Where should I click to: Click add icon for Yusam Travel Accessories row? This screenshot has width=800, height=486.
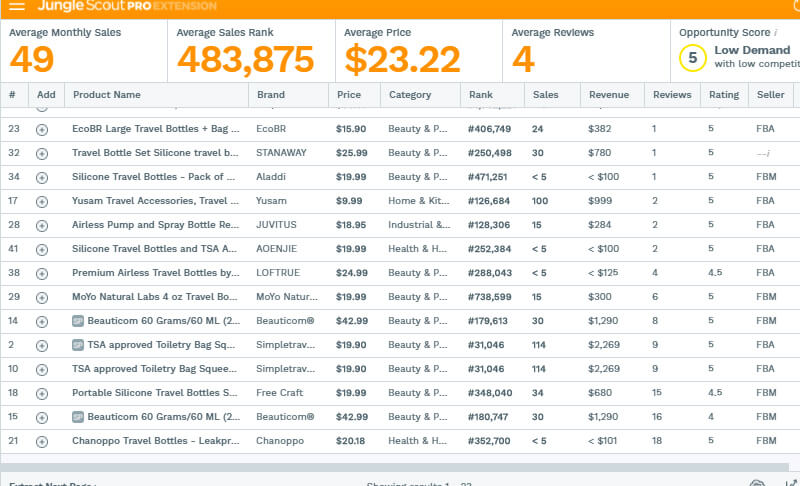[x=42, y=201]
